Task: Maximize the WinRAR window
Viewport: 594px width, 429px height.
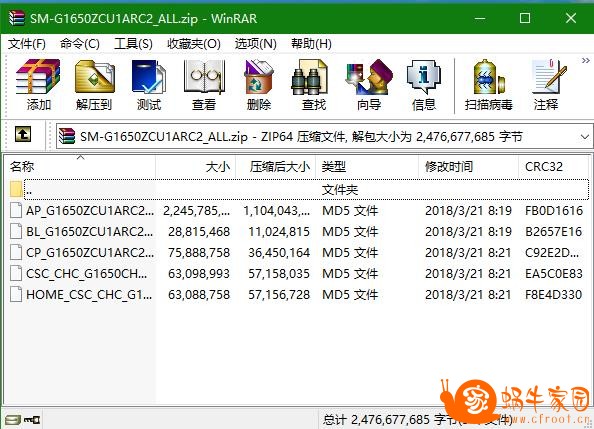Action: [525, 18]
